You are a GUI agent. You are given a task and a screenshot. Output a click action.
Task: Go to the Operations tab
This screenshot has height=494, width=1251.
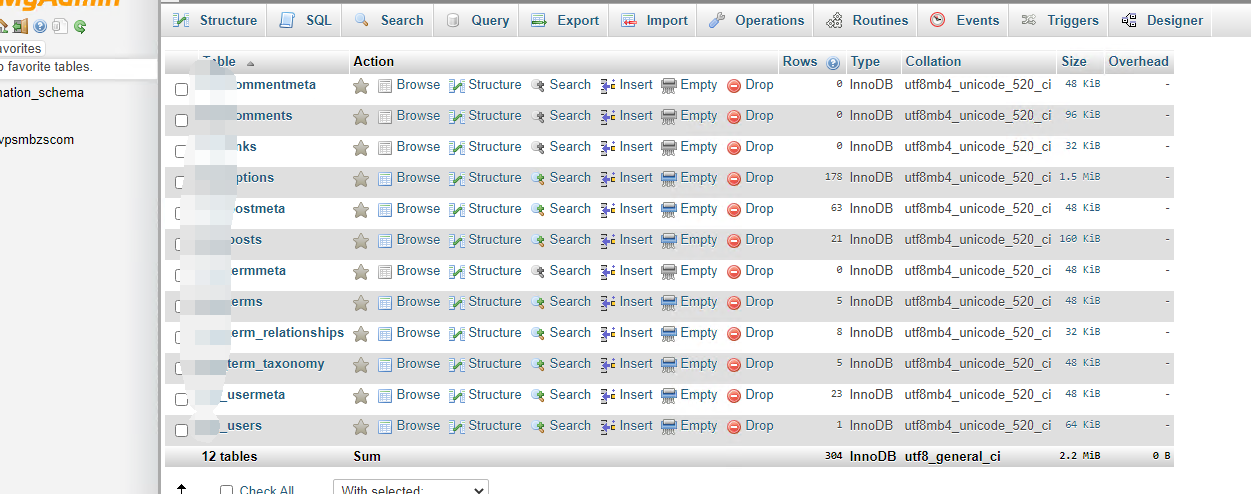click(x=757, y=20)
